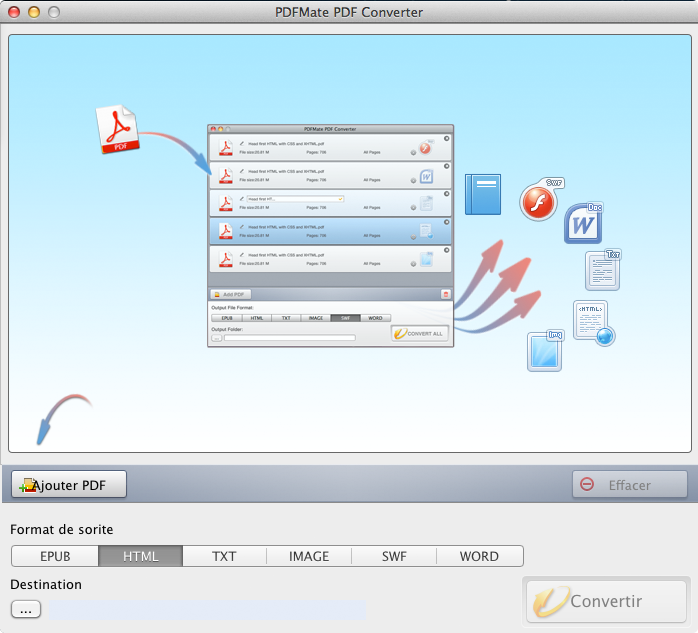This screenshot has width=698, height=633.
Task: Click the red PDF file icon in the illustration
Action: pos(118,130)
